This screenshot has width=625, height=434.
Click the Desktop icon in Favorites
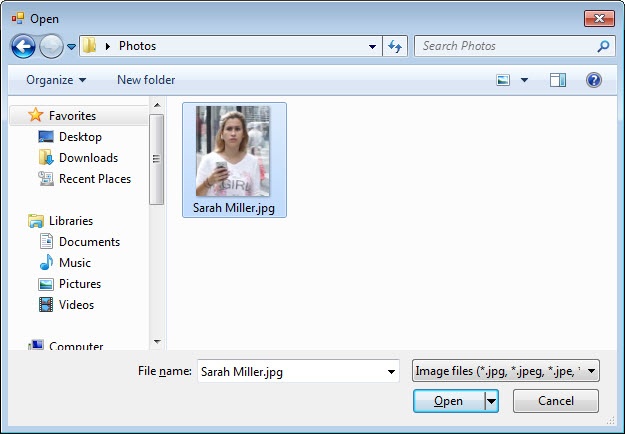[x=46, y=137]
